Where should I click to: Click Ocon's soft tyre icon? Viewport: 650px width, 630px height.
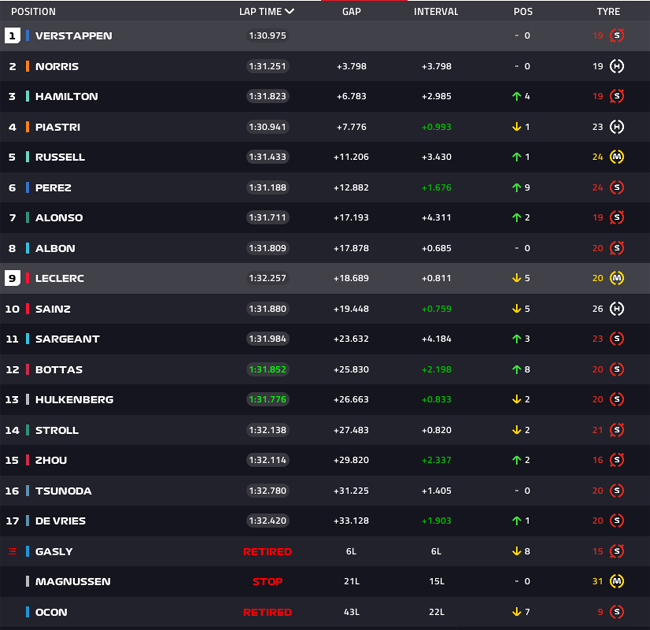pos(617,612)
